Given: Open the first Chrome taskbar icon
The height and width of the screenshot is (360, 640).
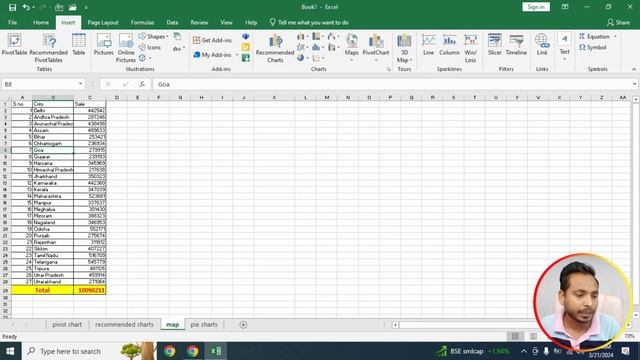Looking at the screenshot, I should tap(169, 351).
